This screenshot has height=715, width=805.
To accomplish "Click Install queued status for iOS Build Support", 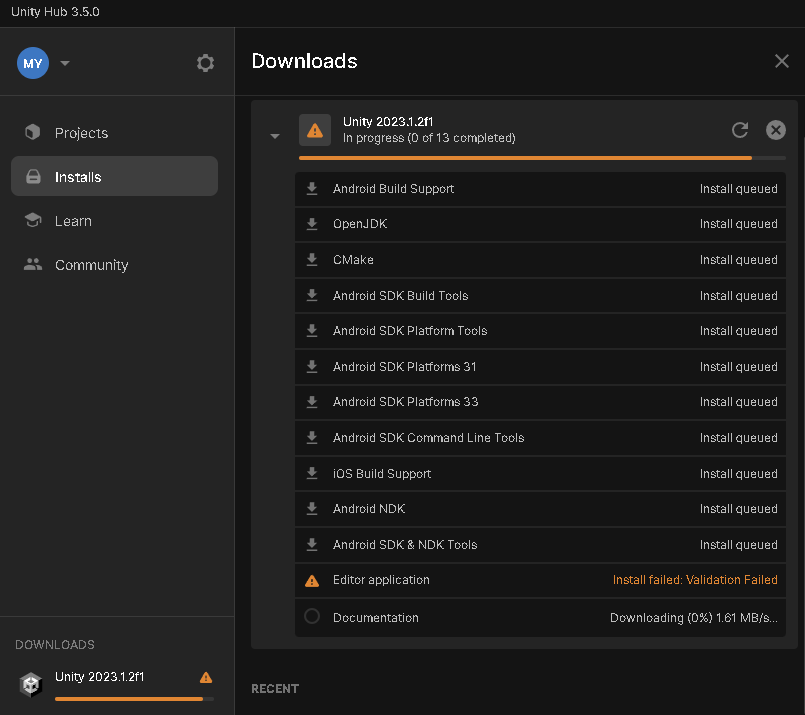I will [738, 474].
